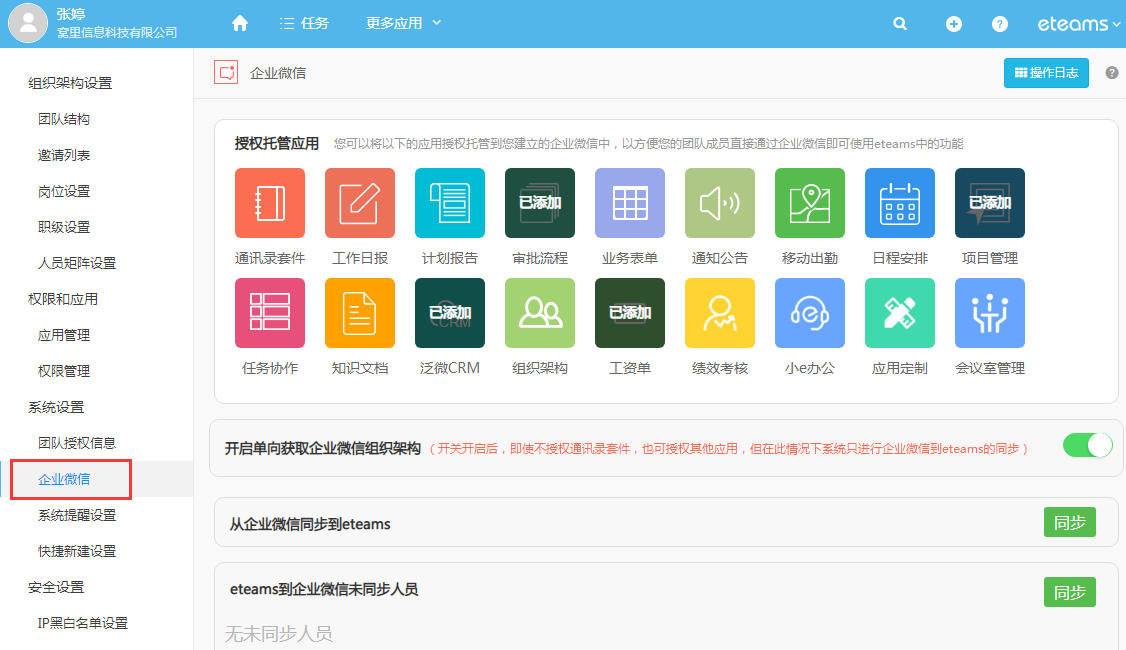Click the 系统设置 section heading
Image resolution: width=1126 pixels, height=650 pixels.
56,407
